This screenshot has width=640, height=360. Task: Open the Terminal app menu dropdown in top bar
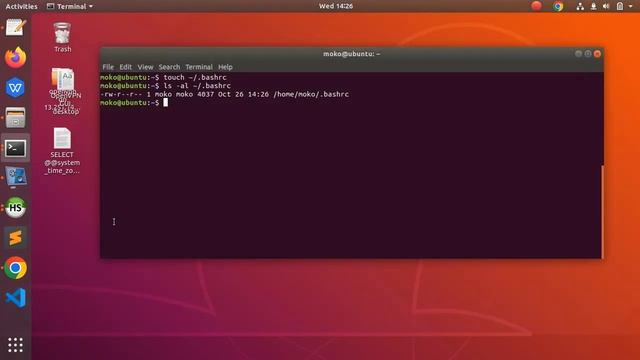(70, 6)
